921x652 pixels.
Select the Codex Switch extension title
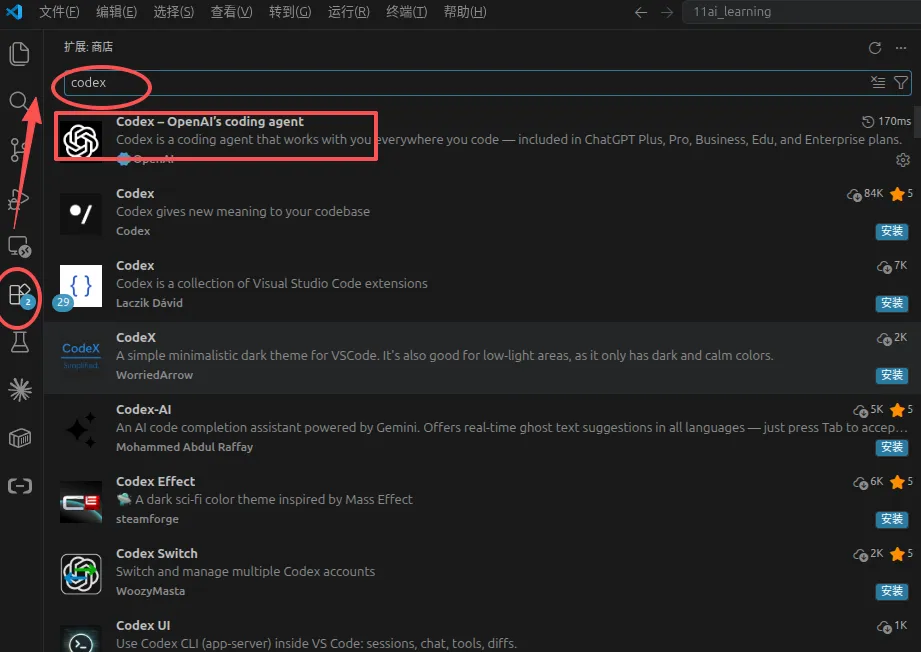(157, 553)
